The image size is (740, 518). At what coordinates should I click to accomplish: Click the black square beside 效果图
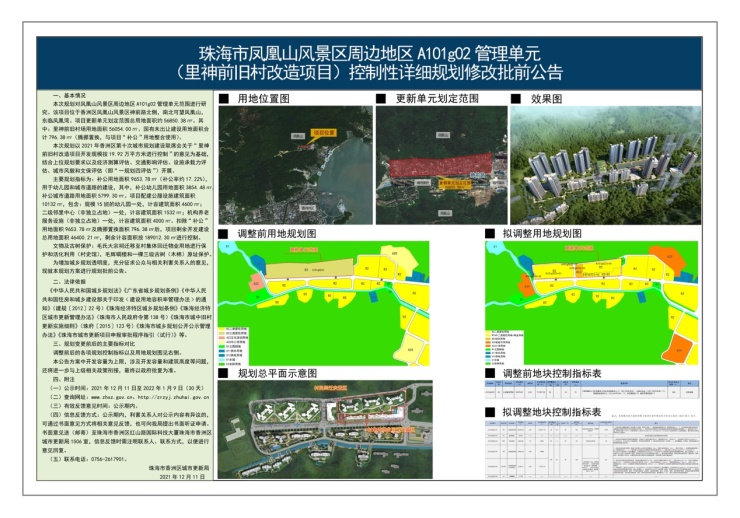pos(517,100)
